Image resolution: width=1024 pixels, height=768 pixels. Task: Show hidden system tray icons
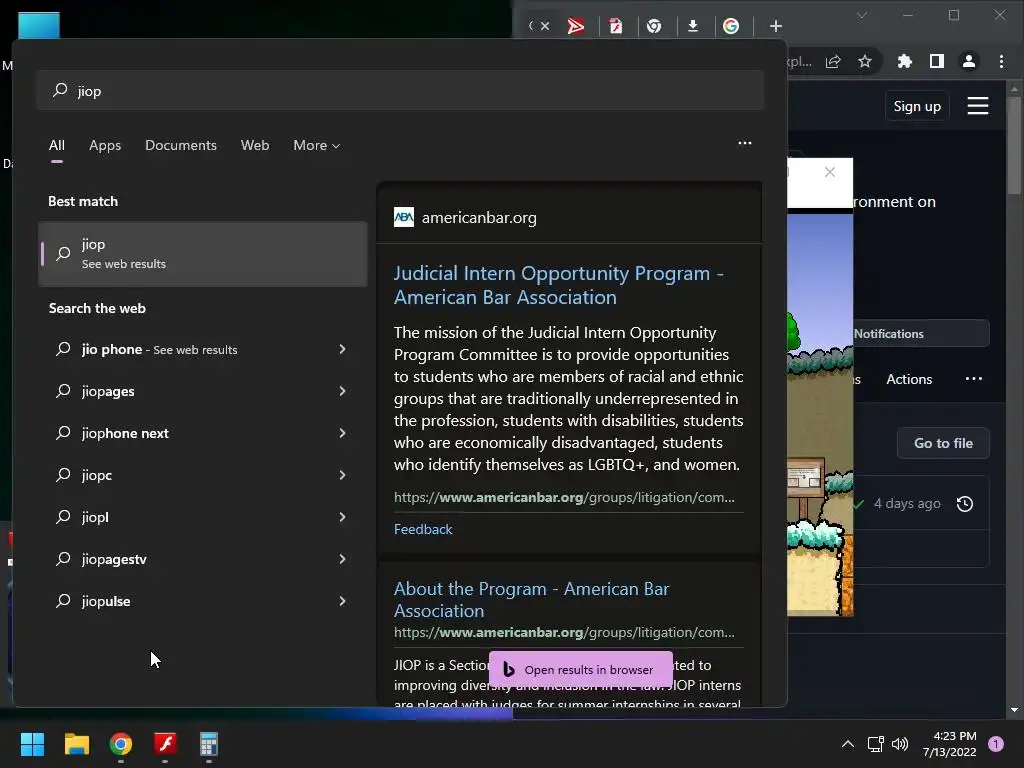point(848,744)
